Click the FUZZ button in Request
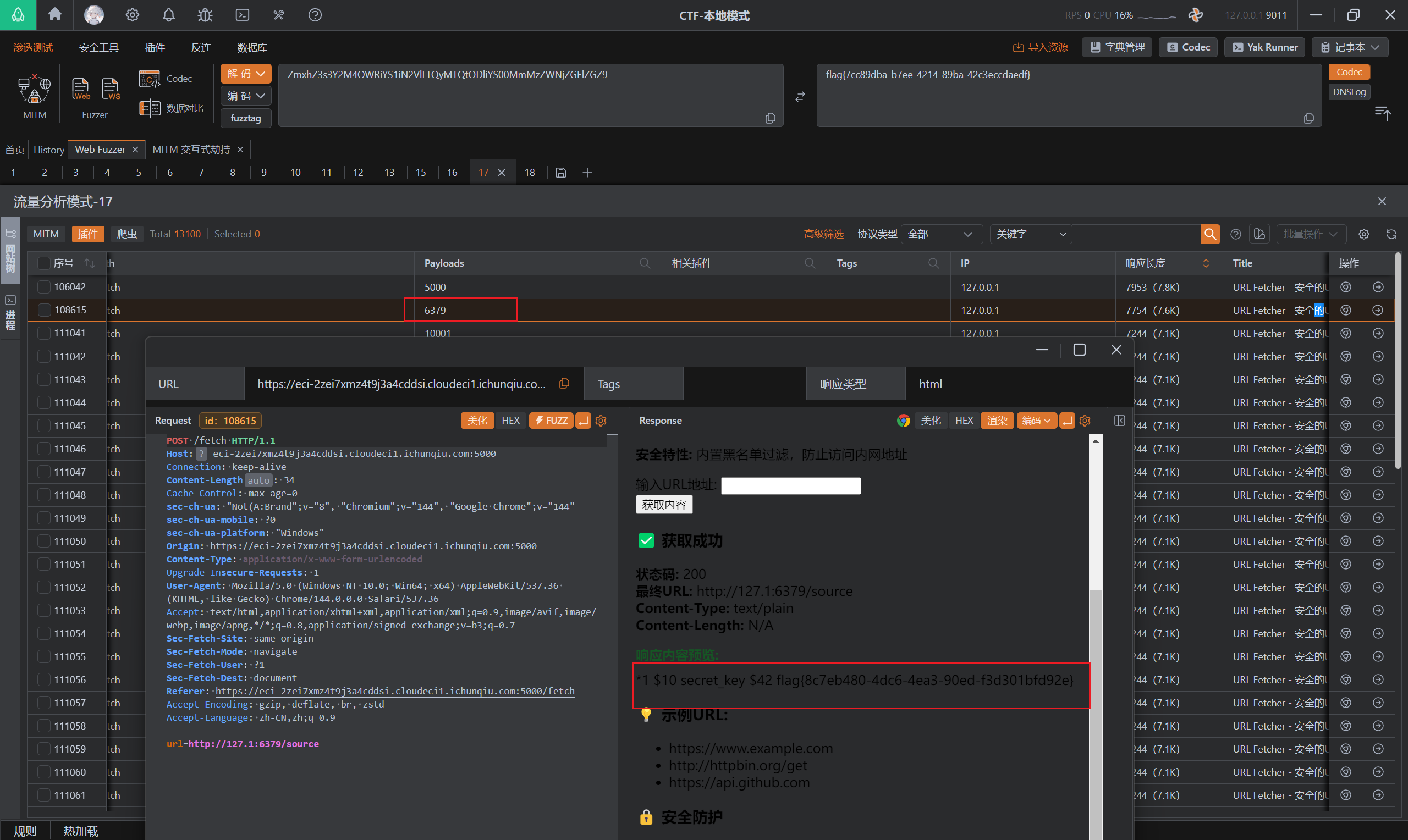Viewport: 1408px width, 840px height. coord(551,420)
